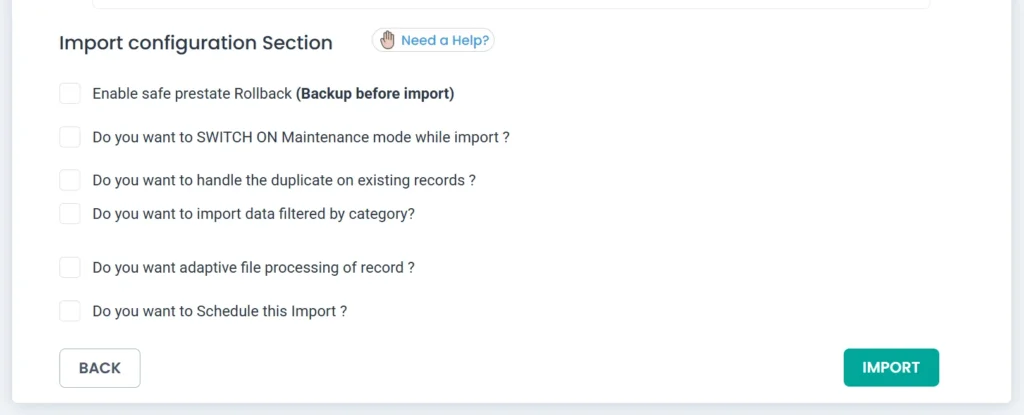Click the handle the duplicate question text
This screenshot has height=415, width=1024.
pyautogui.click(x=283, y=181)
